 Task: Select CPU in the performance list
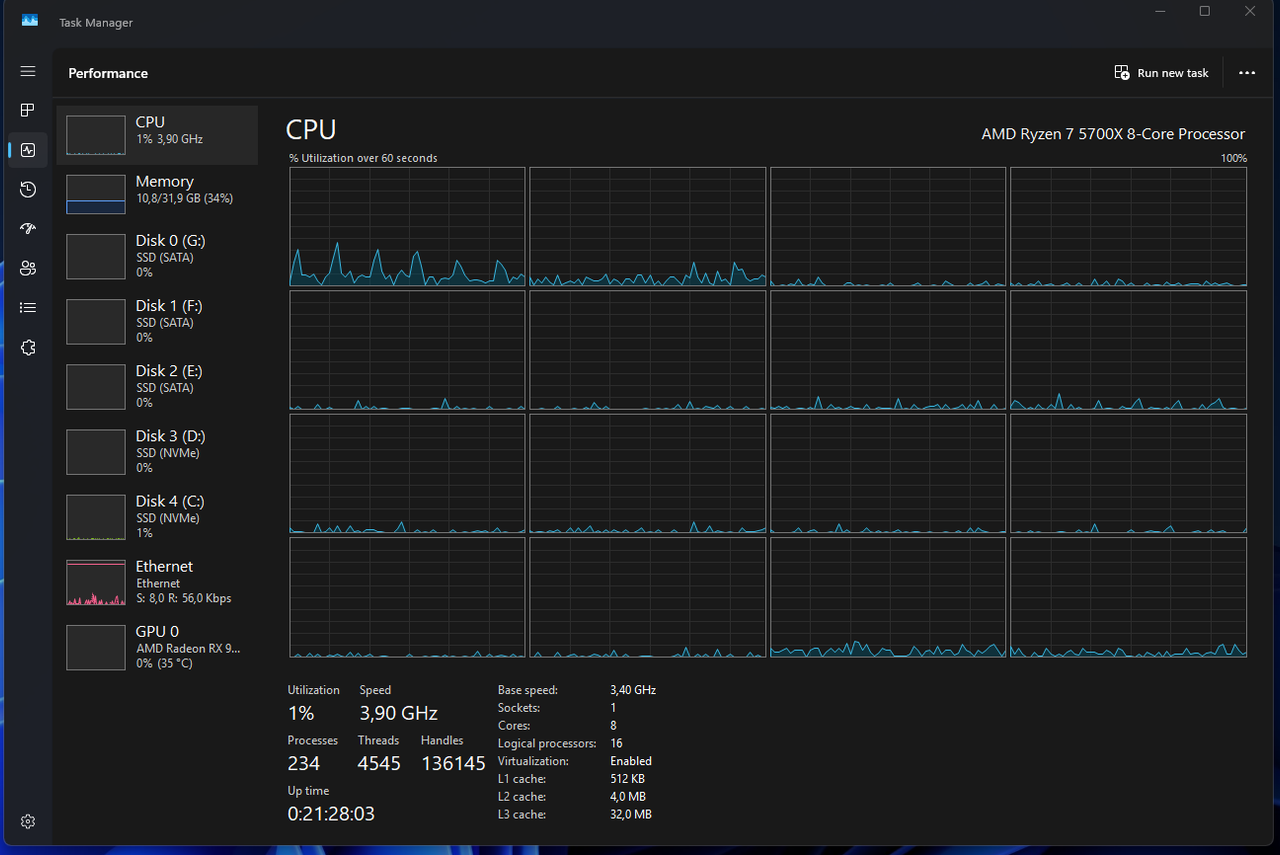tap(157, 135)
